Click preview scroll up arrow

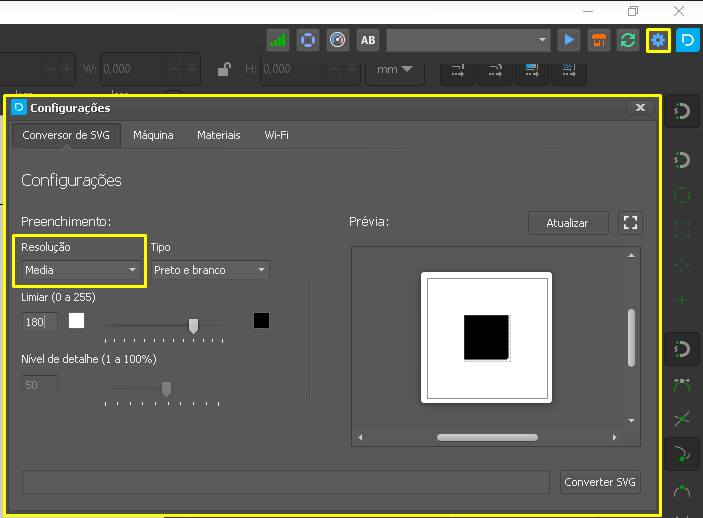631,256
